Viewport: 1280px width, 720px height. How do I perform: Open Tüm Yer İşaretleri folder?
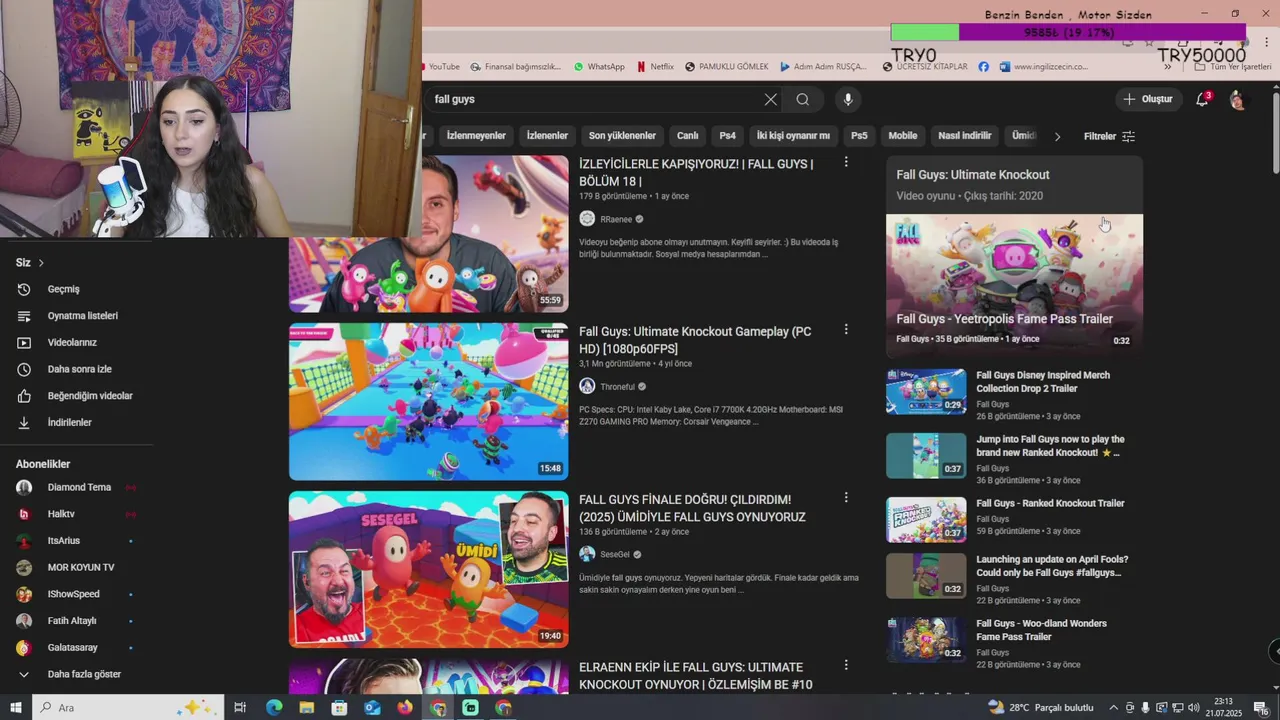pos(1233,67)
